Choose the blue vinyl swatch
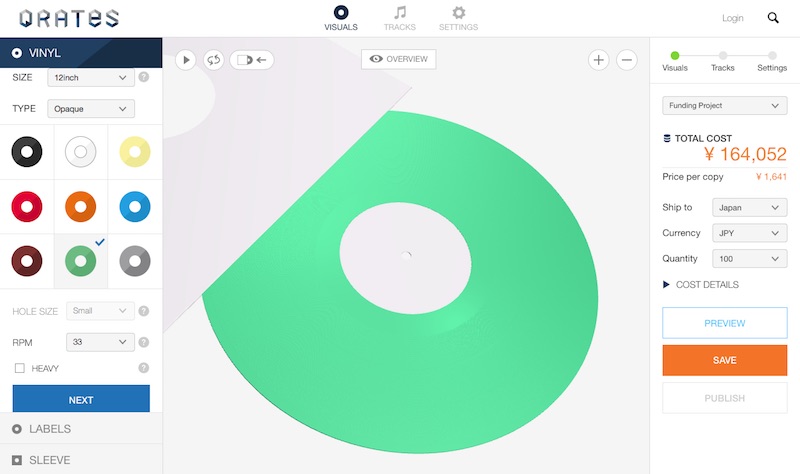Image resolution: width=800 pixels, height=474 pixels. (x=135, y=207)
